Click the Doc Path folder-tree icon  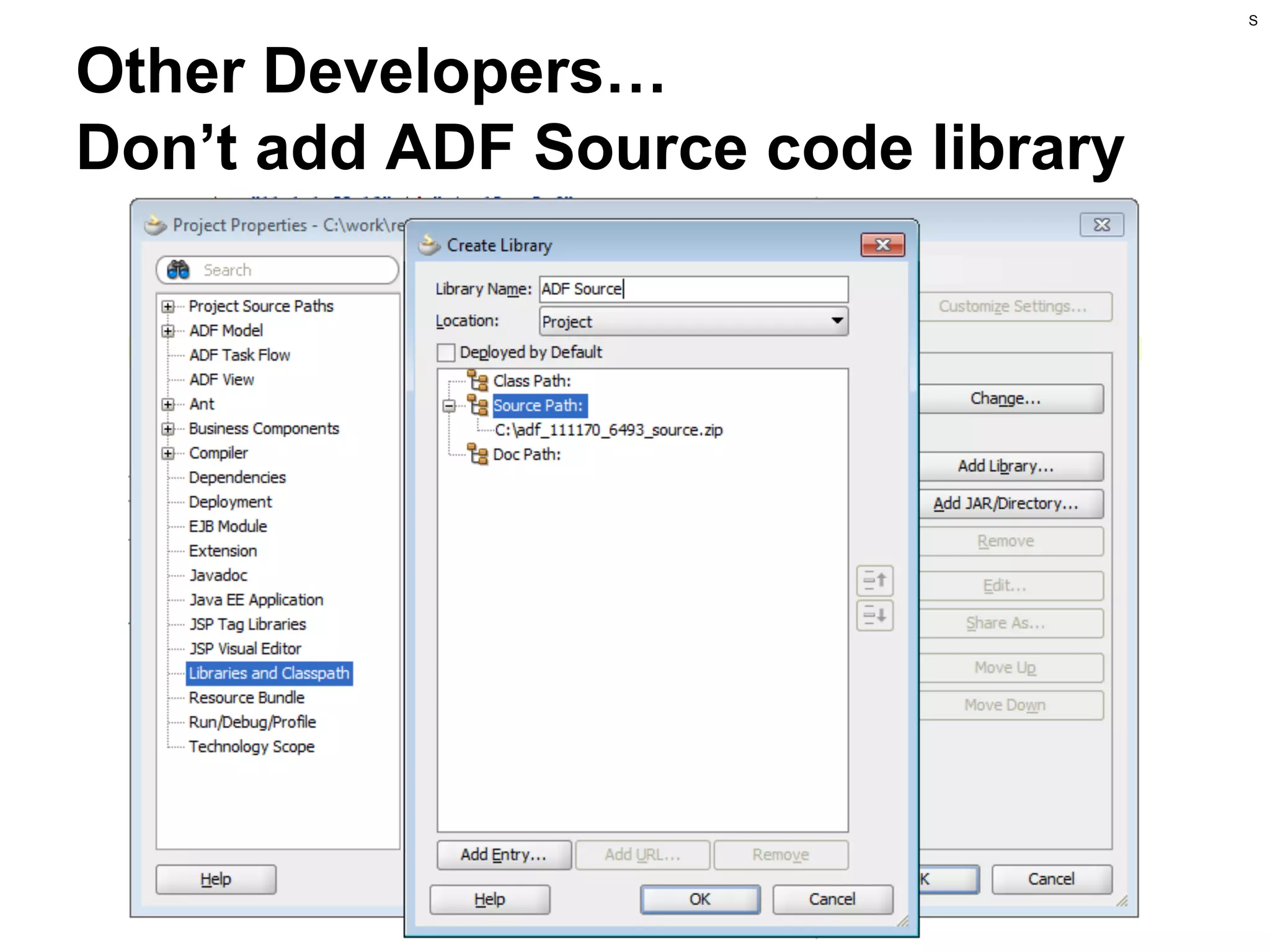pos(477,454)
